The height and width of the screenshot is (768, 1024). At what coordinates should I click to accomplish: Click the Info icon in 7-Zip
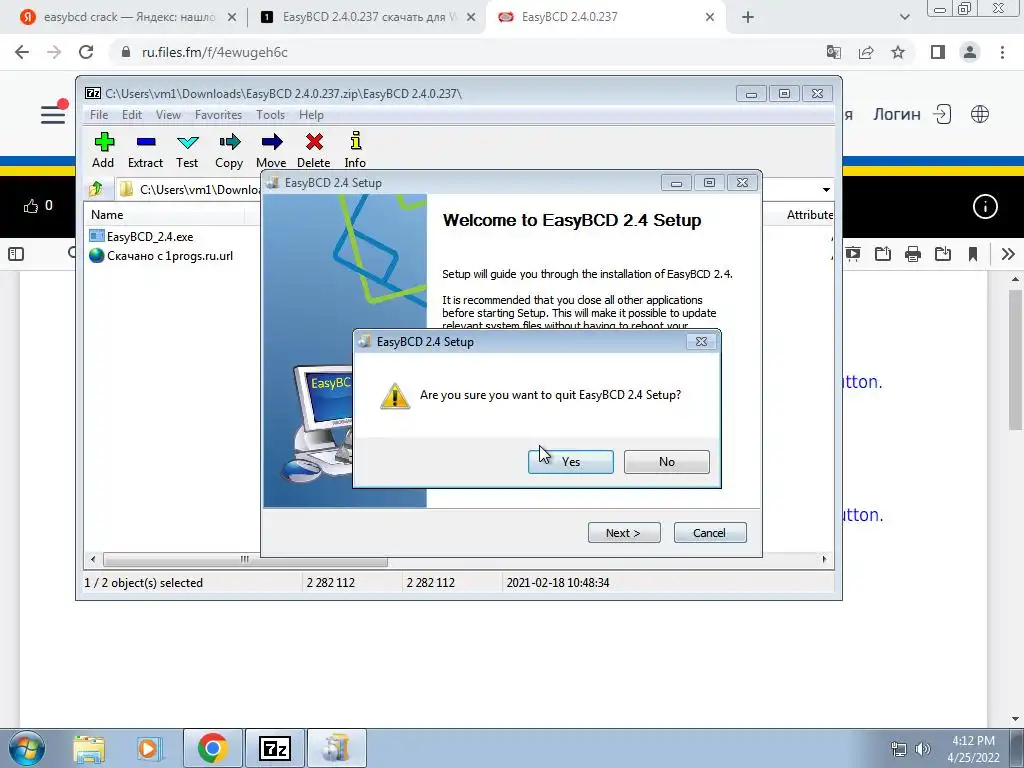355,150
